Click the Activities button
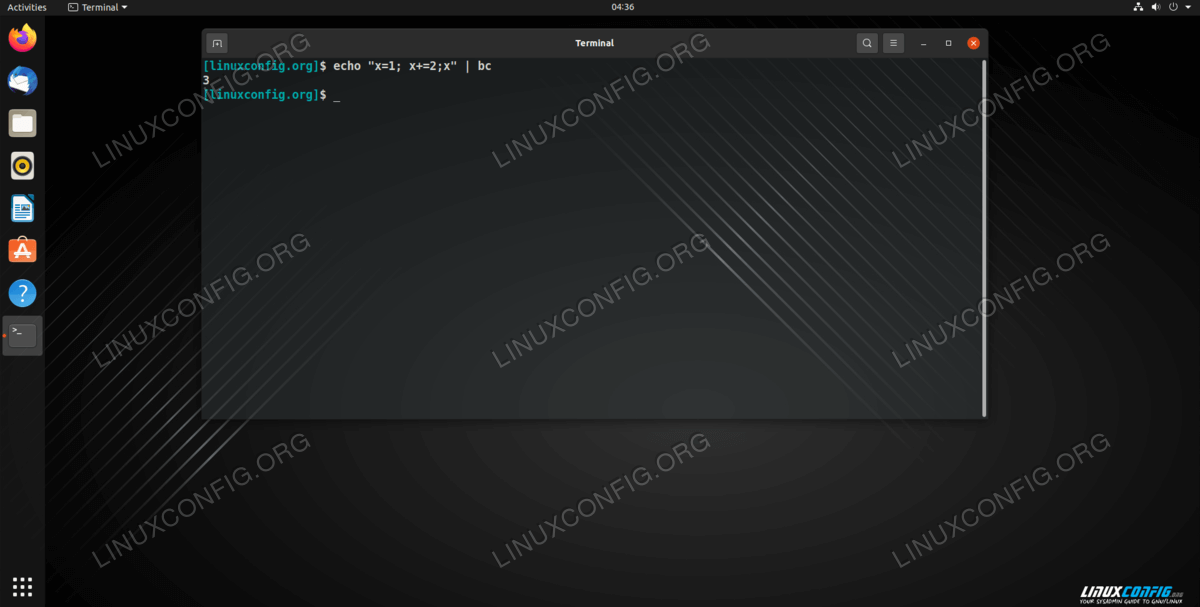The width and height of the screenshot is (1200, 607). (x=27, y=7)
